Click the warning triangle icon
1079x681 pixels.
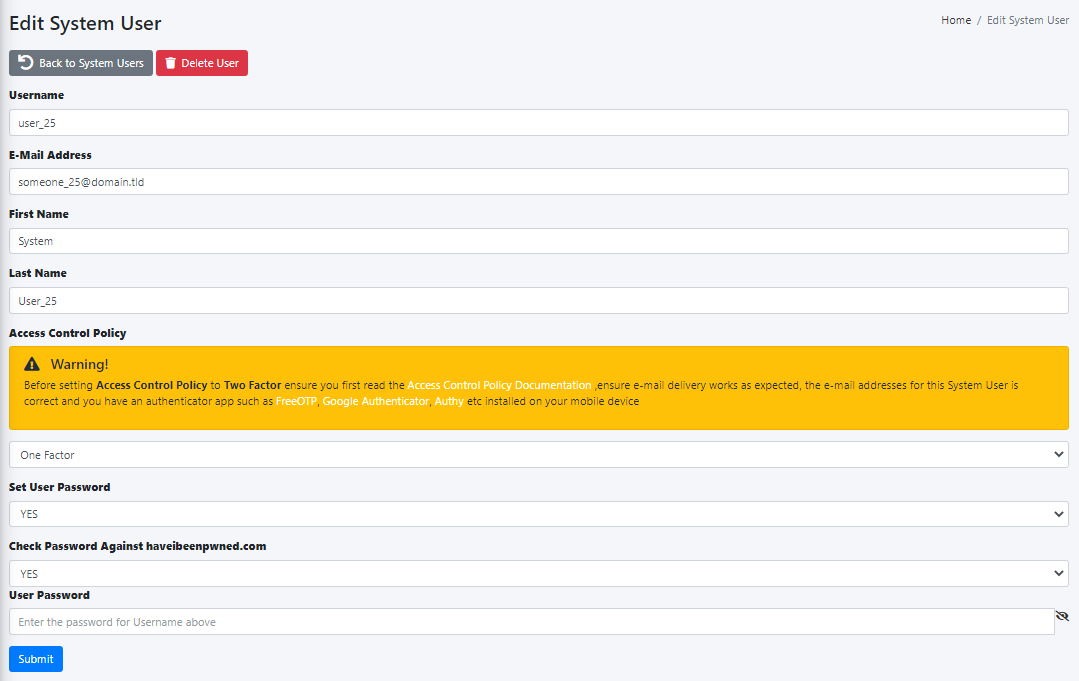(32, 364)
